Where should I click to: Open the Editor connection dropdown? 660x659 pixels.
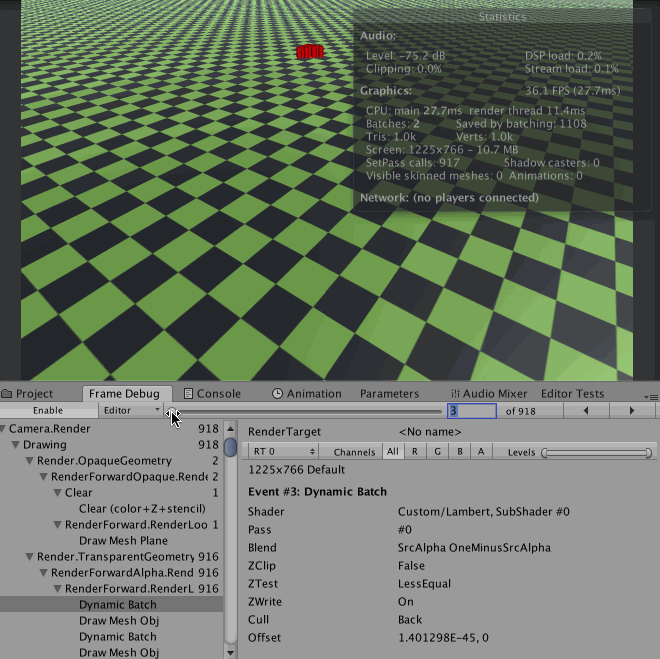[x=131, y=410]
